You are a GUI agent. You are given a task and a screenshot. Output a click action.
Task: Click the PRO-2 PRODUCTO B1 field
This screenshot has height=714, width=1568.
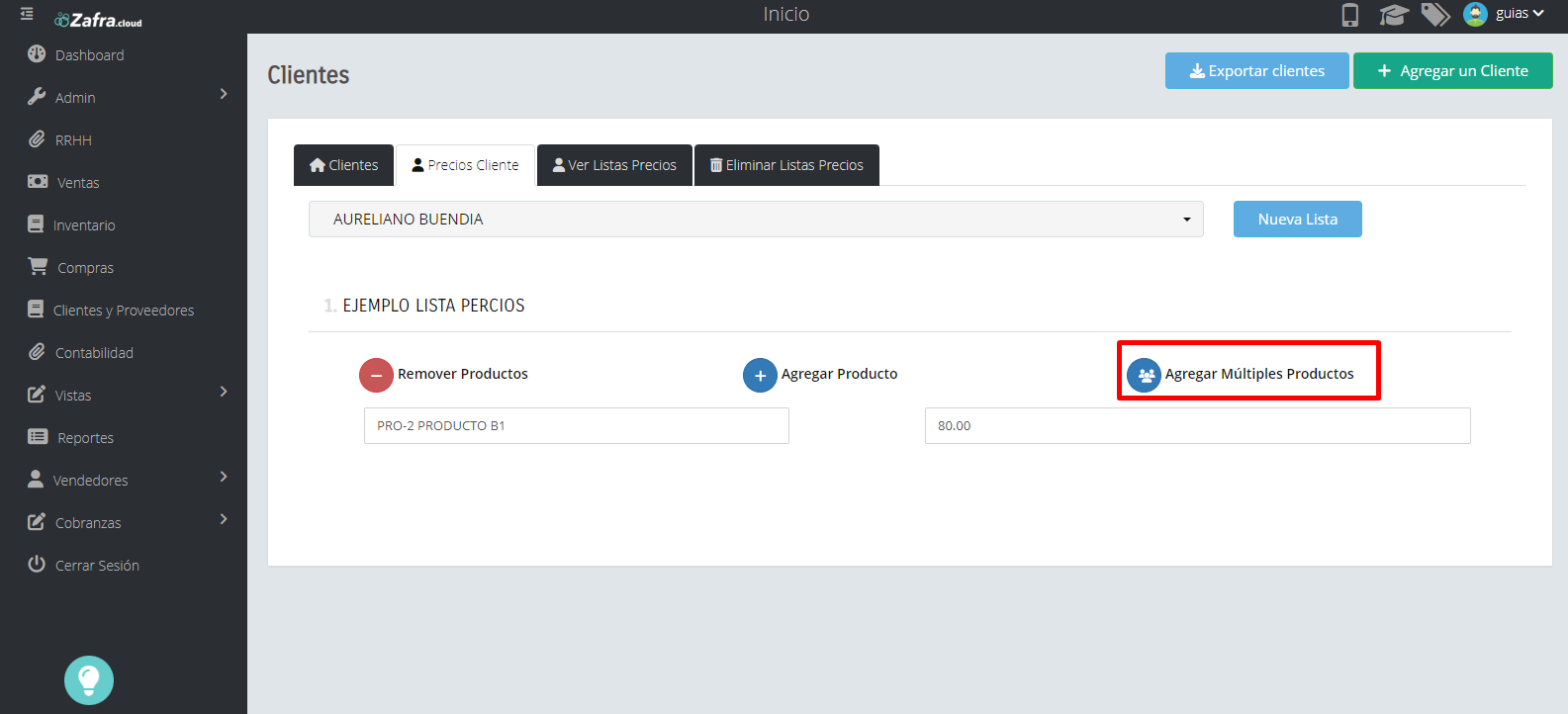577,426
